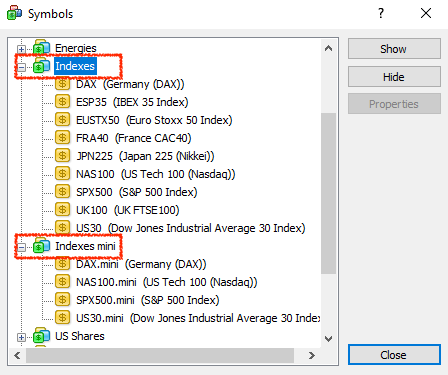The width and height of the screenshot is (448, 375).
Task: Click the Energies group folder icon
Action: pos(41,48)
